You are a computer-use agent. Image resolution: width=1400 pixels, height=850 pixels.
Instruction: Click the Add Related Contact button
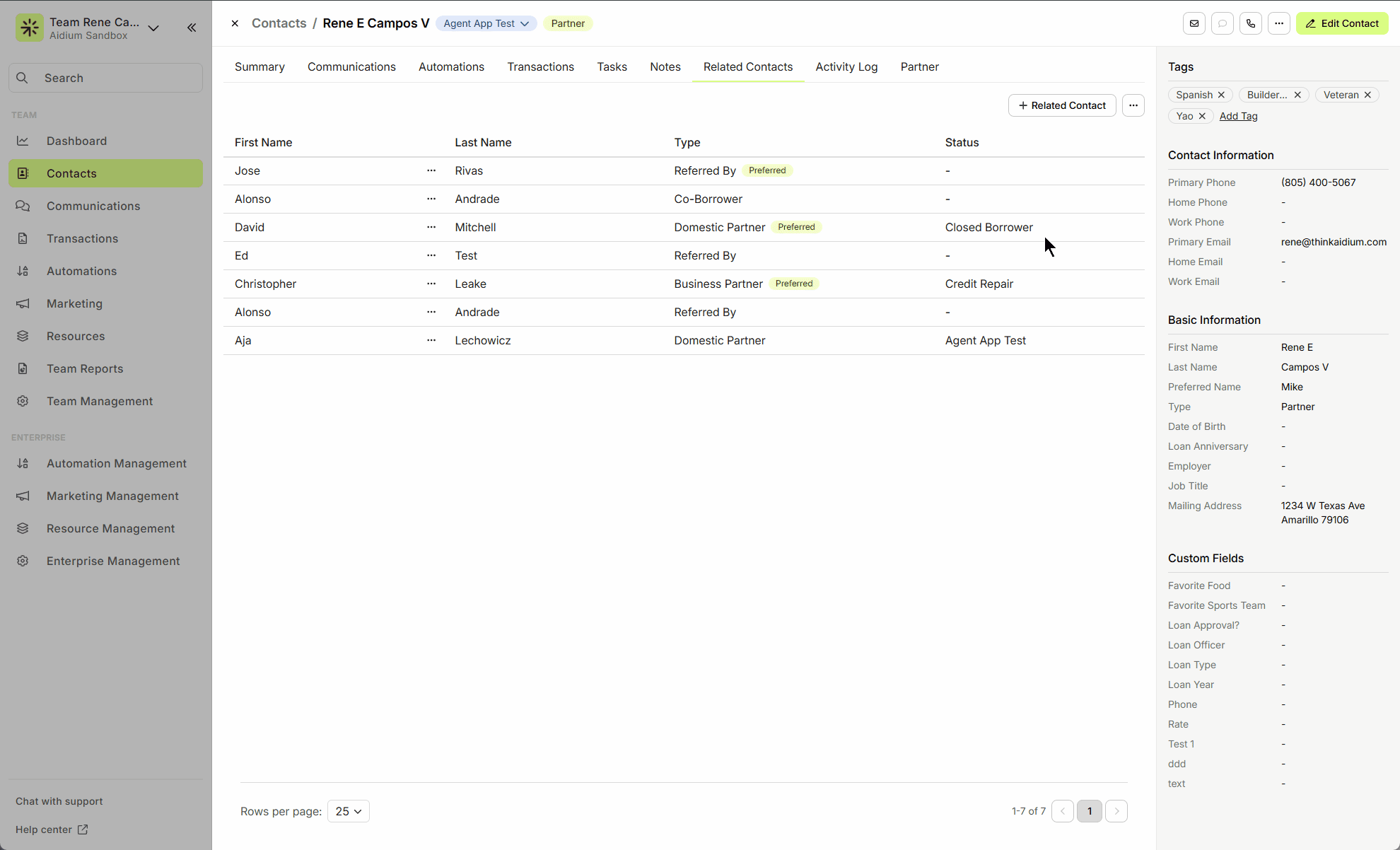click(x=1061, y=105)
